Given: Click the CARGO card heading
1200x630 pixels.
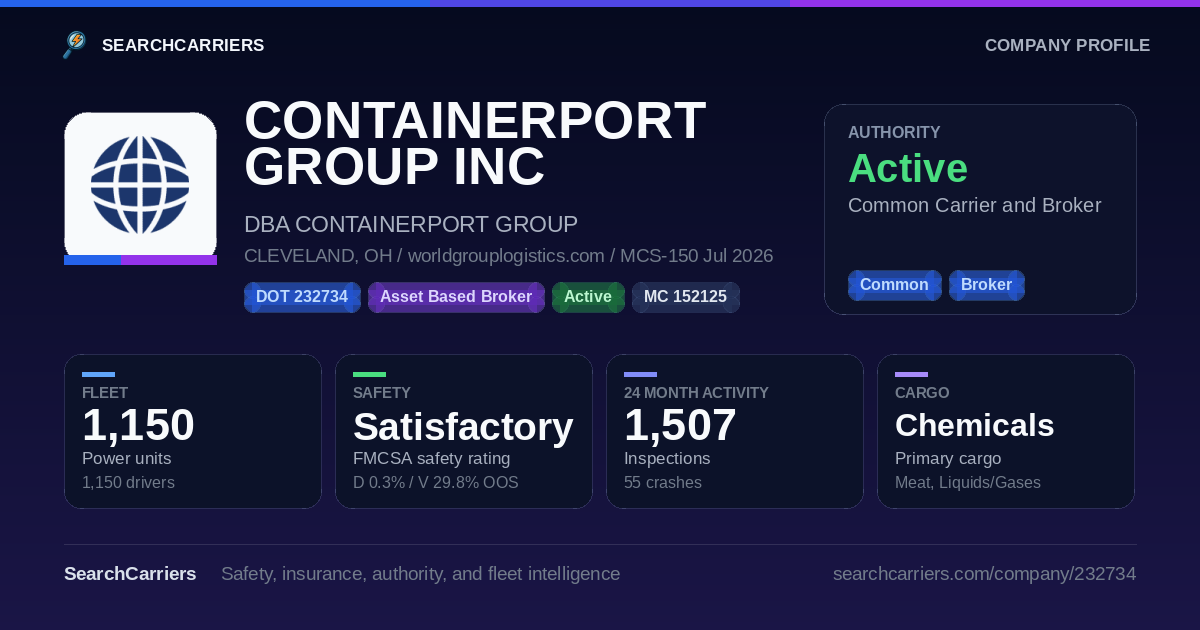Looking at the screenshot, I should click(922, 393).
